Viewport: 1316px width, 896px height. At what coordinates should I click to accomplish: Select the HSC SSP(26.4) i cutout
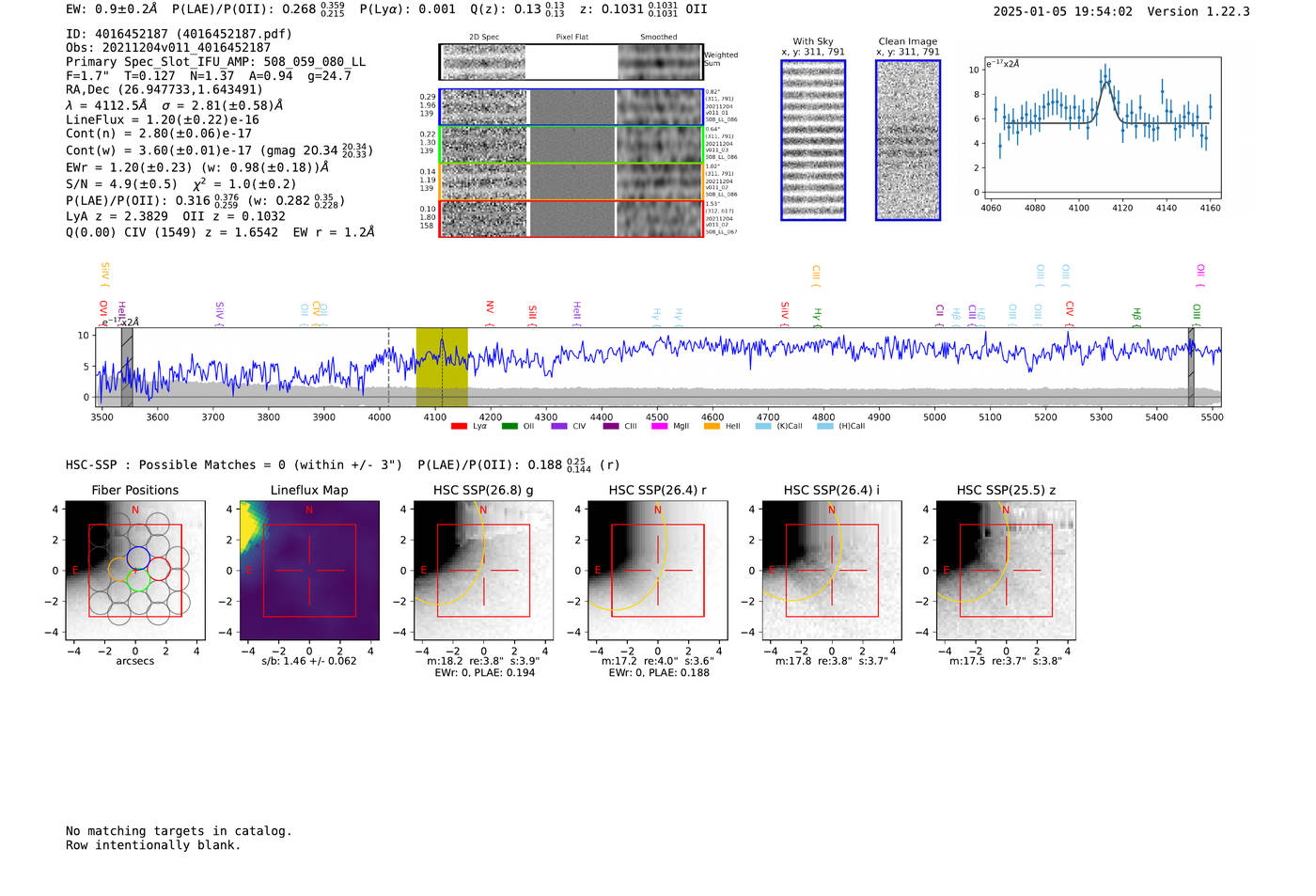[x=832, y=571]
